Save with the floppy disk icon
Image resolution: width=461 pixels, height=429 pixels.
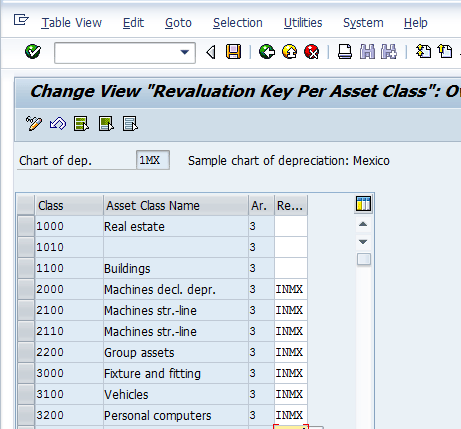(233, 52)
